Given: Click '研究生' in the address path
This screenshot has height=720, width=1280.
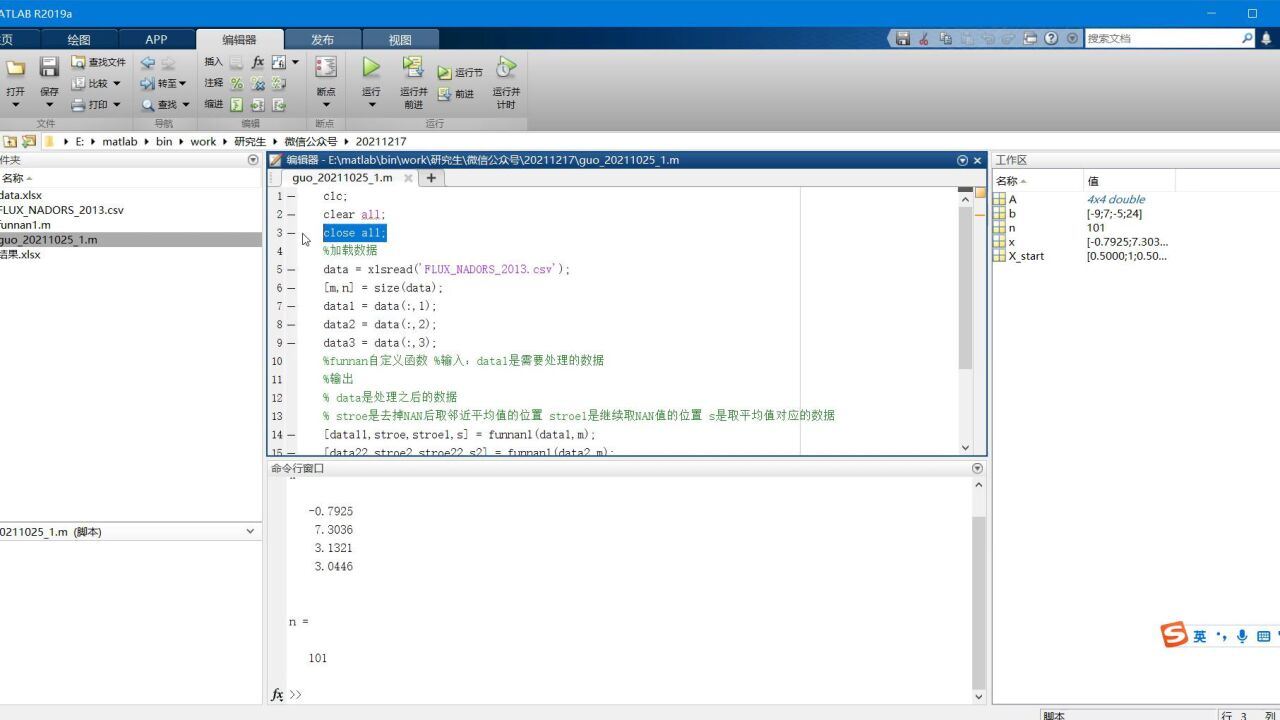Looking at the screenshot, I should (250, 142).
